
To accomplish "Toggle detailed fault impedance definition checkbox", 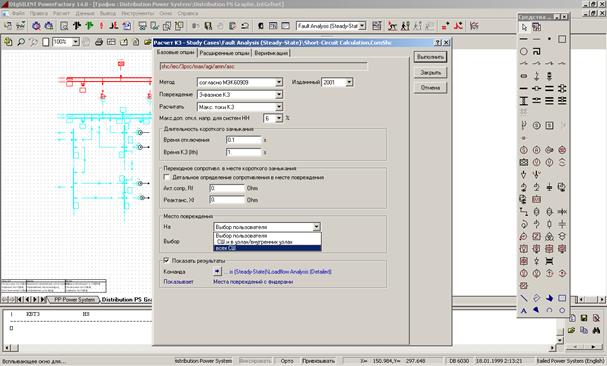I will pyautogui.click(x=167, y=177).
